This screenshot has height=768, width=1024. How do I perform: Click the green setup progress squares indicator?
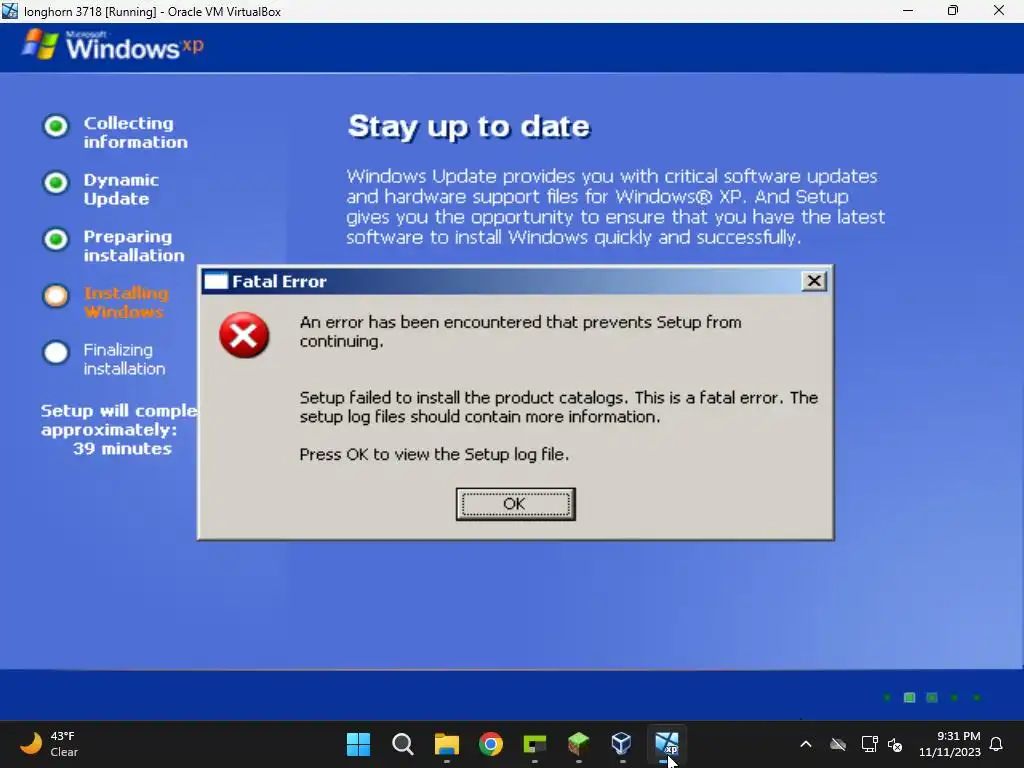click(x=932, y=697)
